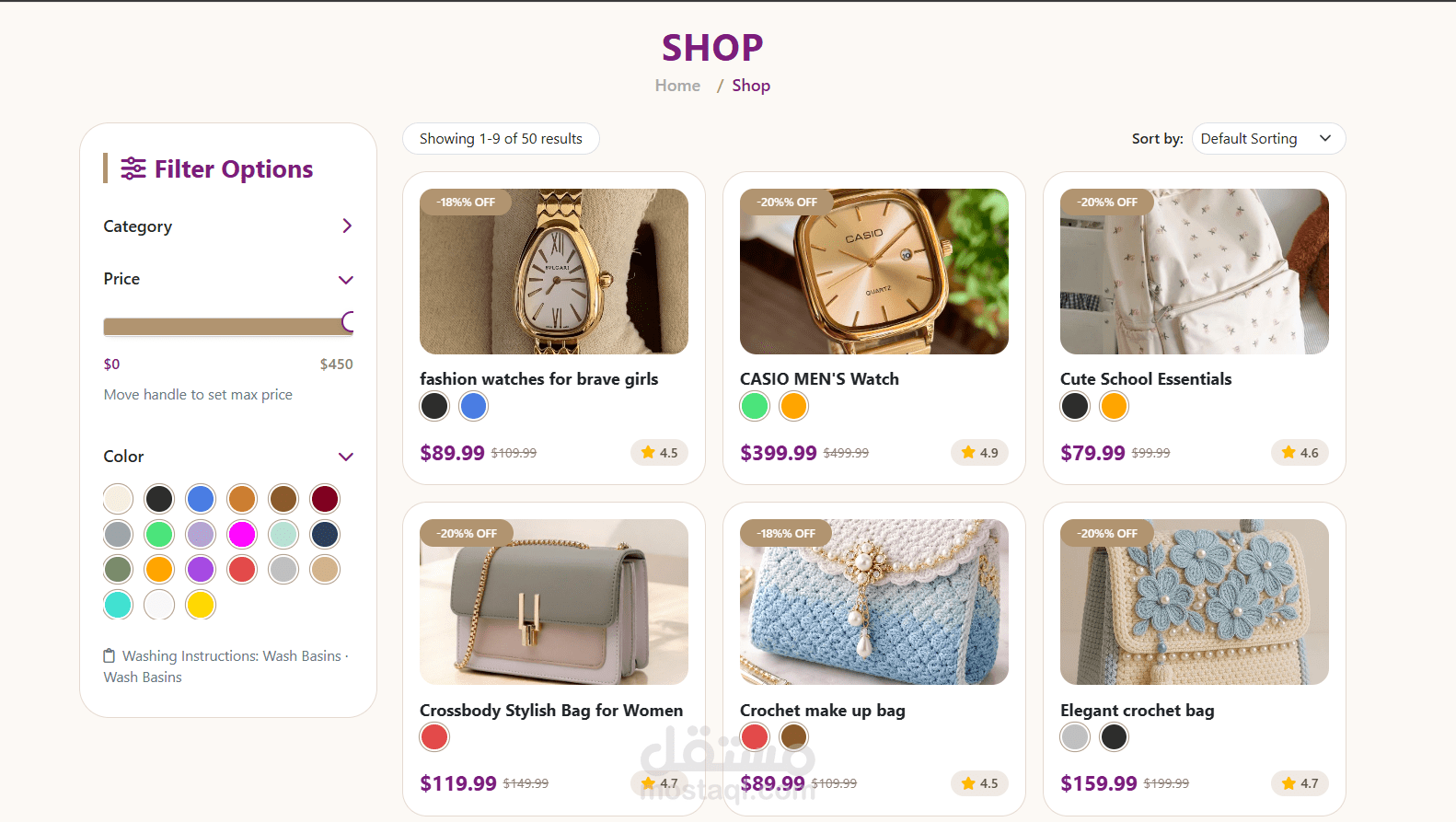1456x822 pixels.
Task: Click the 4.6 star rating on School Essentials
Action: coord(1300,453)
